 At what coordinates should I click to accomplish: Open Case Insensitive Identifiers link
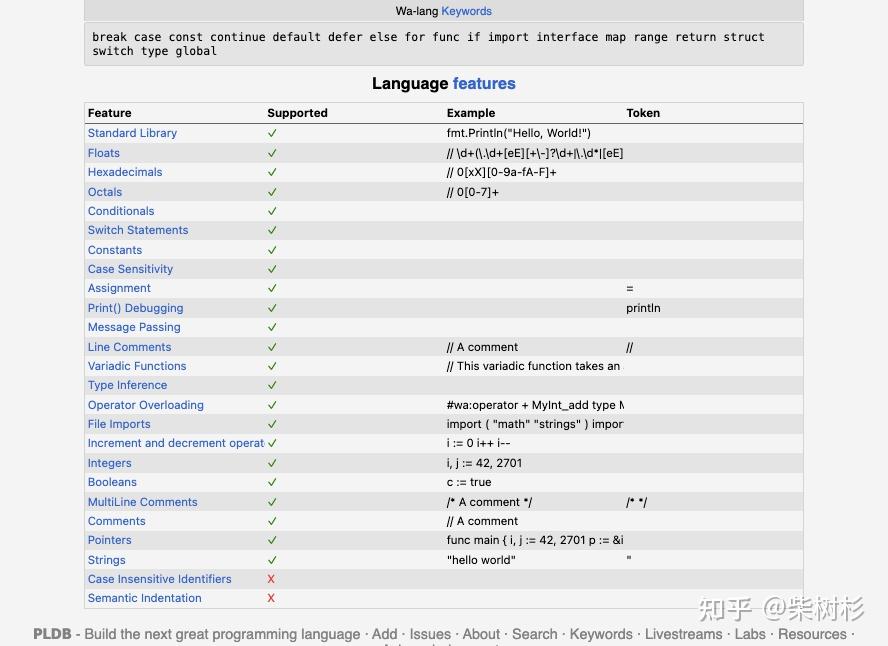click(x=160, y=579)
